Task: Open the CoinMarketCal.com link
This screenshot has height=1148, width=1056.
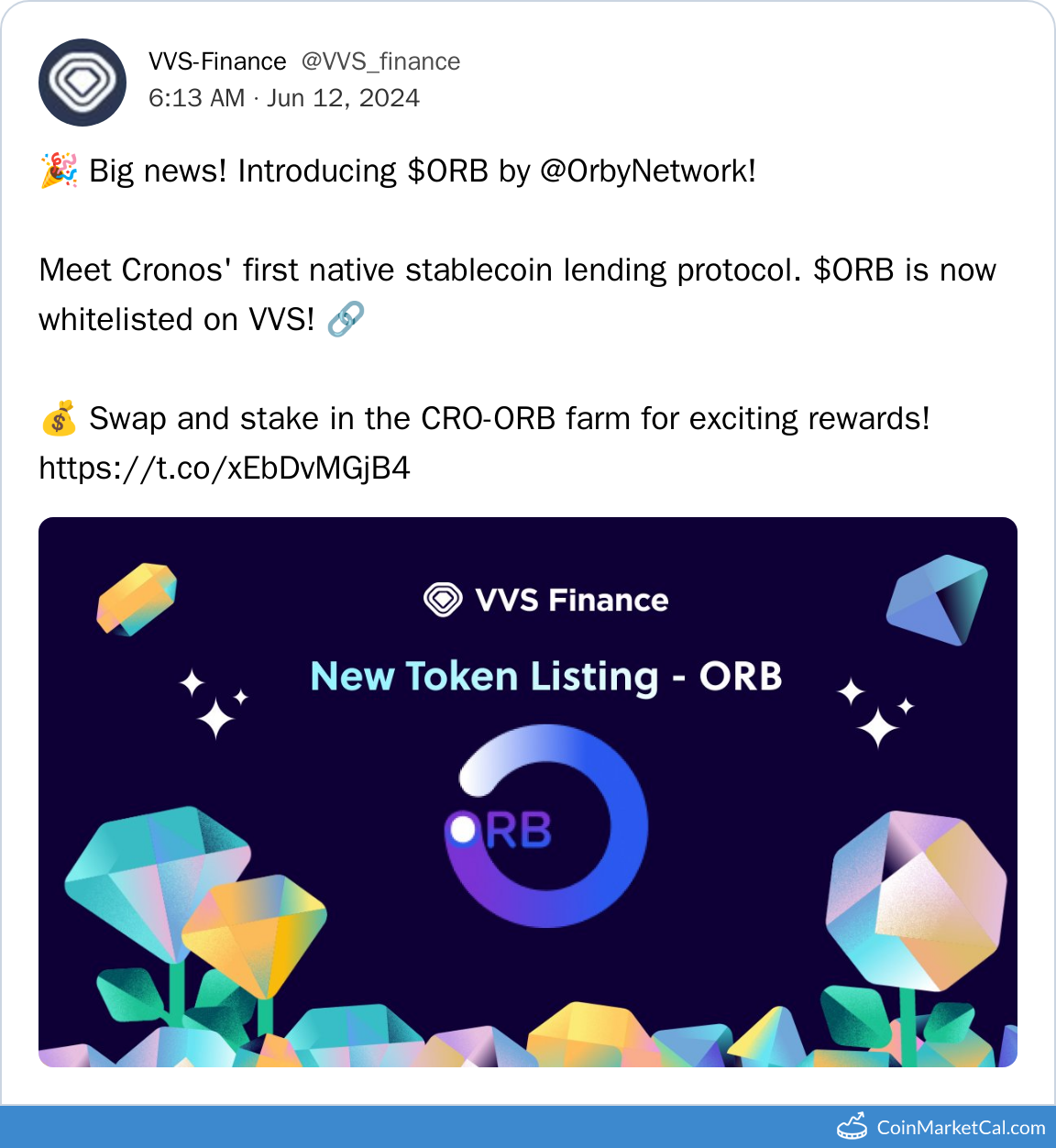Action: [961, 1128]
